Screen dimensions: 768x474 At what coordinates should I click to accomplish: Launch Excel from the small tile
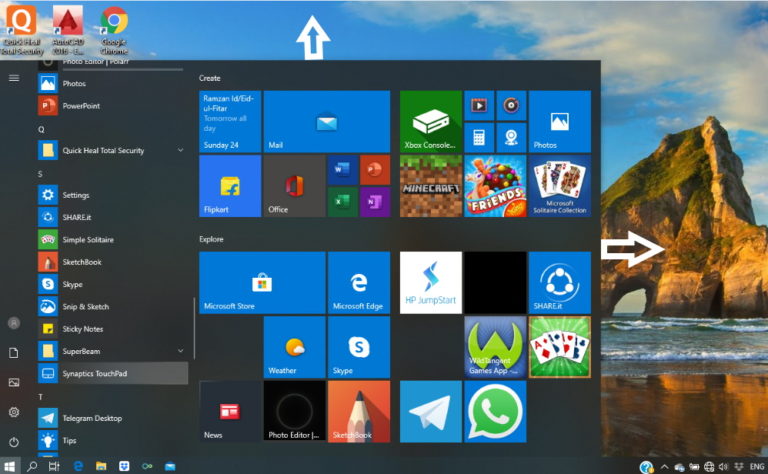[x=342, y=202]
